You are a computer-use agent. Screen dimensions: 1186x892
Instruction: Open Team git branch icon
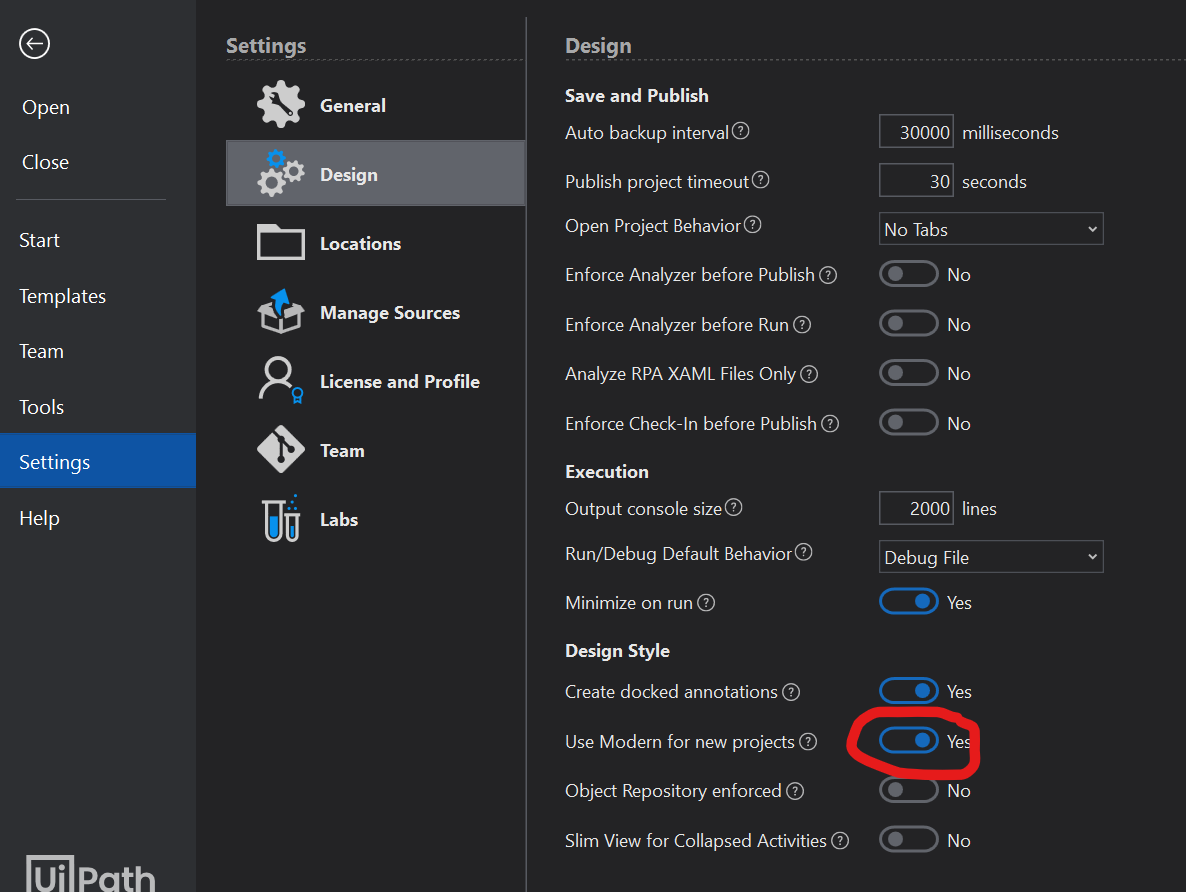[281, 450]
